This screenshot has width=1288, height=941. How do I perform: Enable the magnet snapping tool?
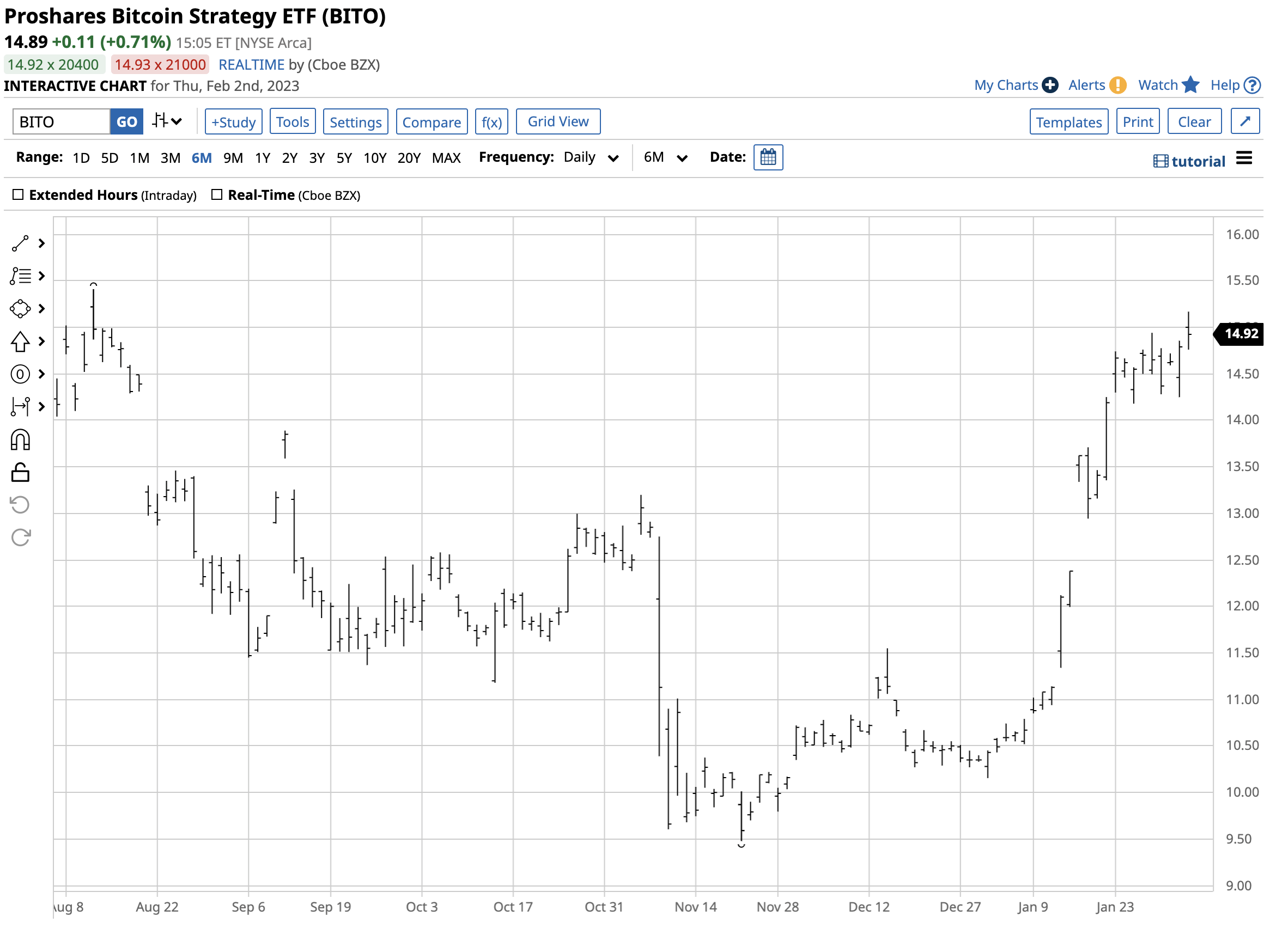pos(20,439)
